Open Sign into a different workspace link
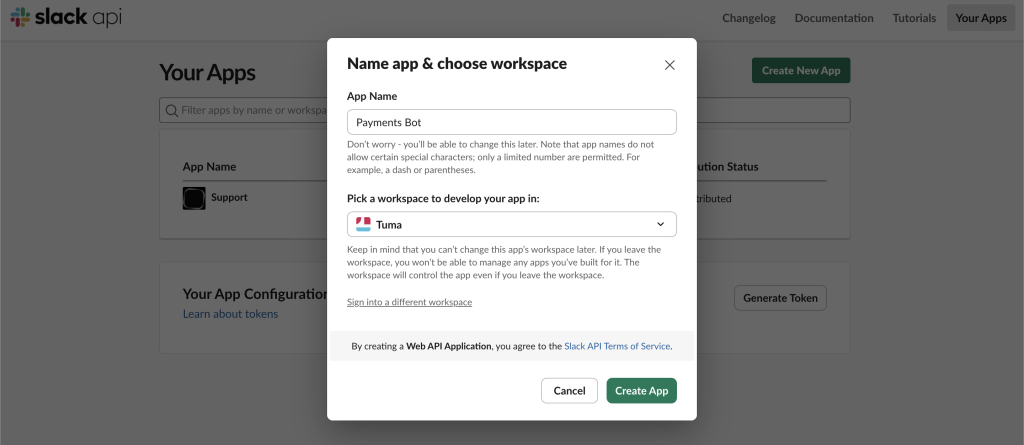1024x445 pixels. (x=409, y=302)
